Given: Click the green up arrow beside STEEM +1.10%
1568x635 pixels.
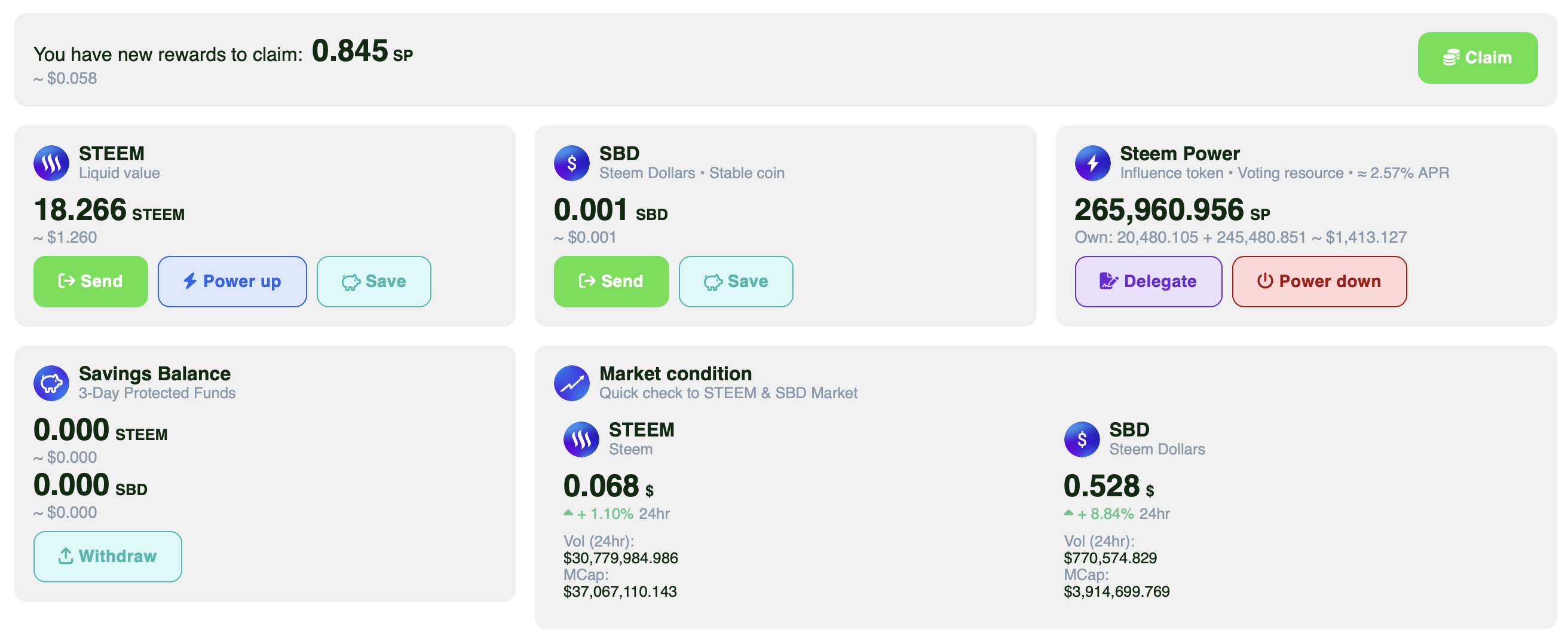Looking at the screenshot, I should click(568, 512).
